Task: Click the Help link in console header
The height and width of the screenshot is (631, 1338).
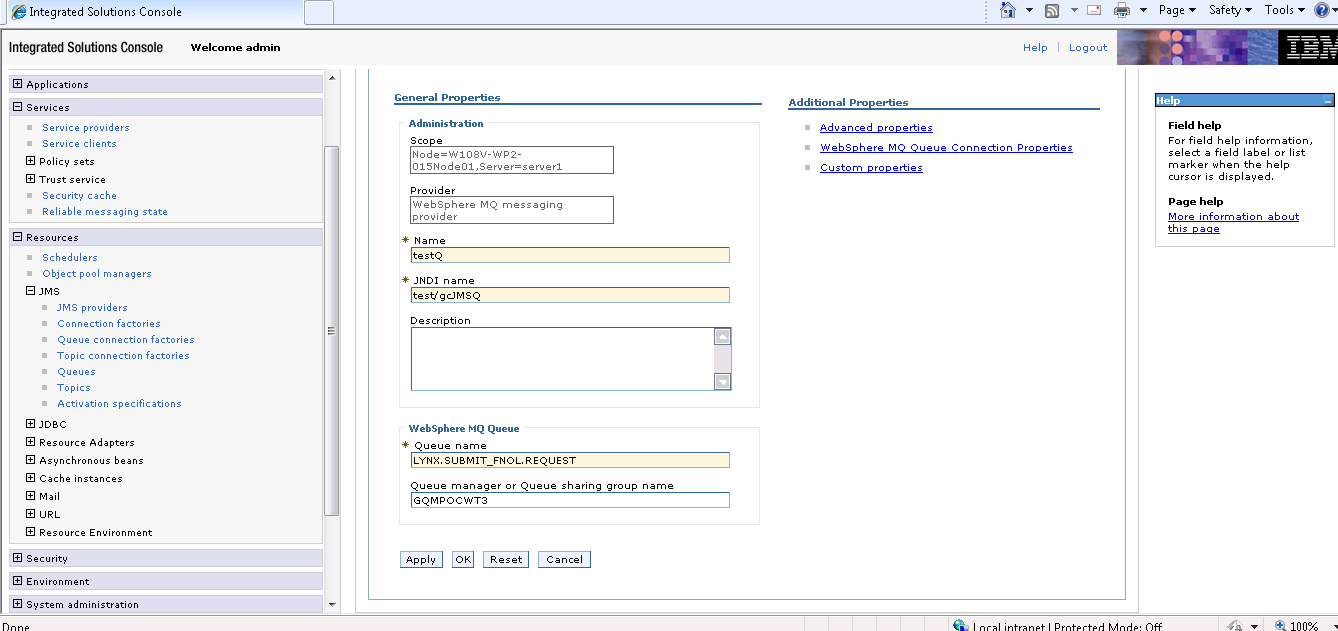Action: pos(1035,48)
